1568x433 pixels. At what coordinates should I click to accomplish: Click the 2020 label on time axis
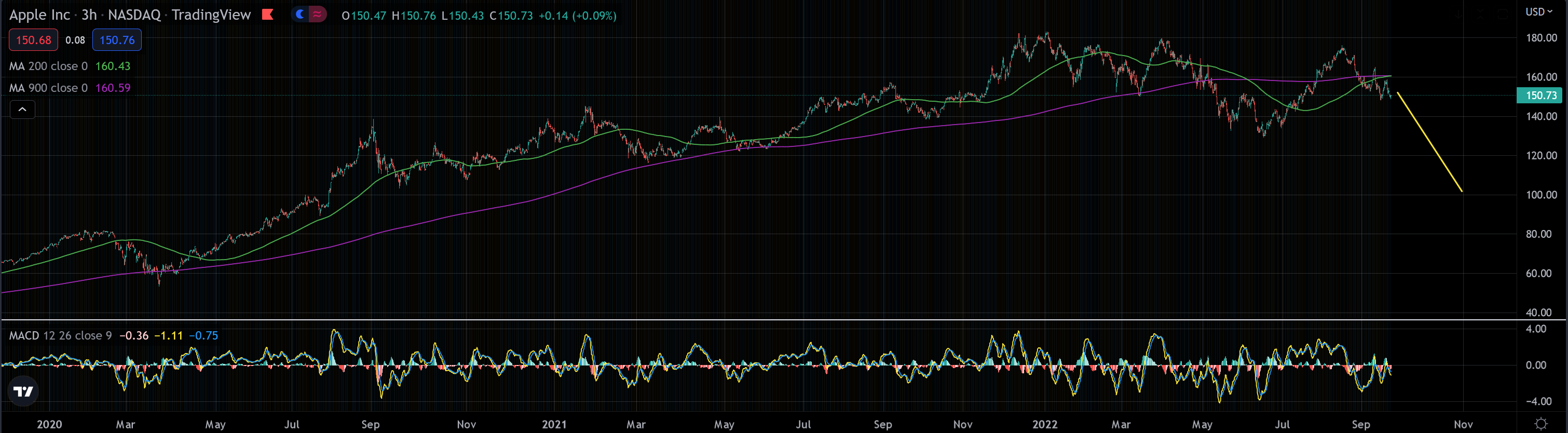(49, 425)
